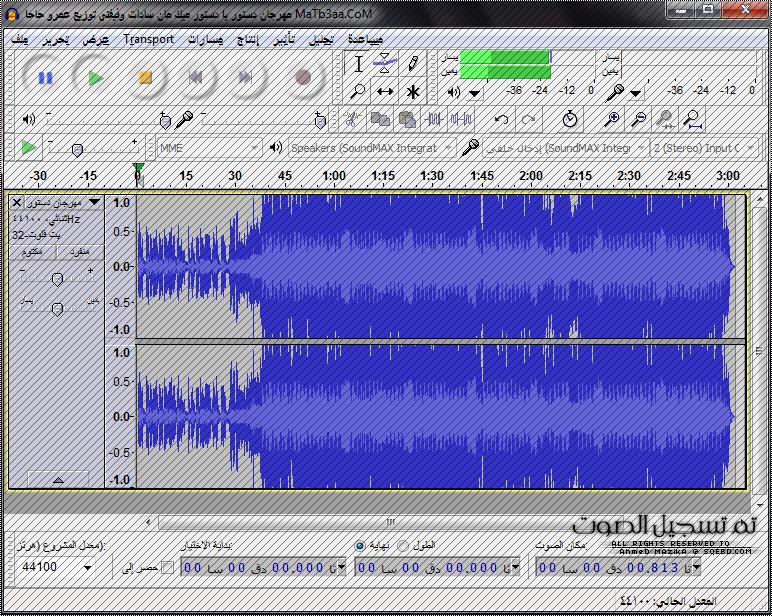The height and width of the screenshot is (616, 772).
Task: Select the Time Shift tool
Action: tap(385, 91)
